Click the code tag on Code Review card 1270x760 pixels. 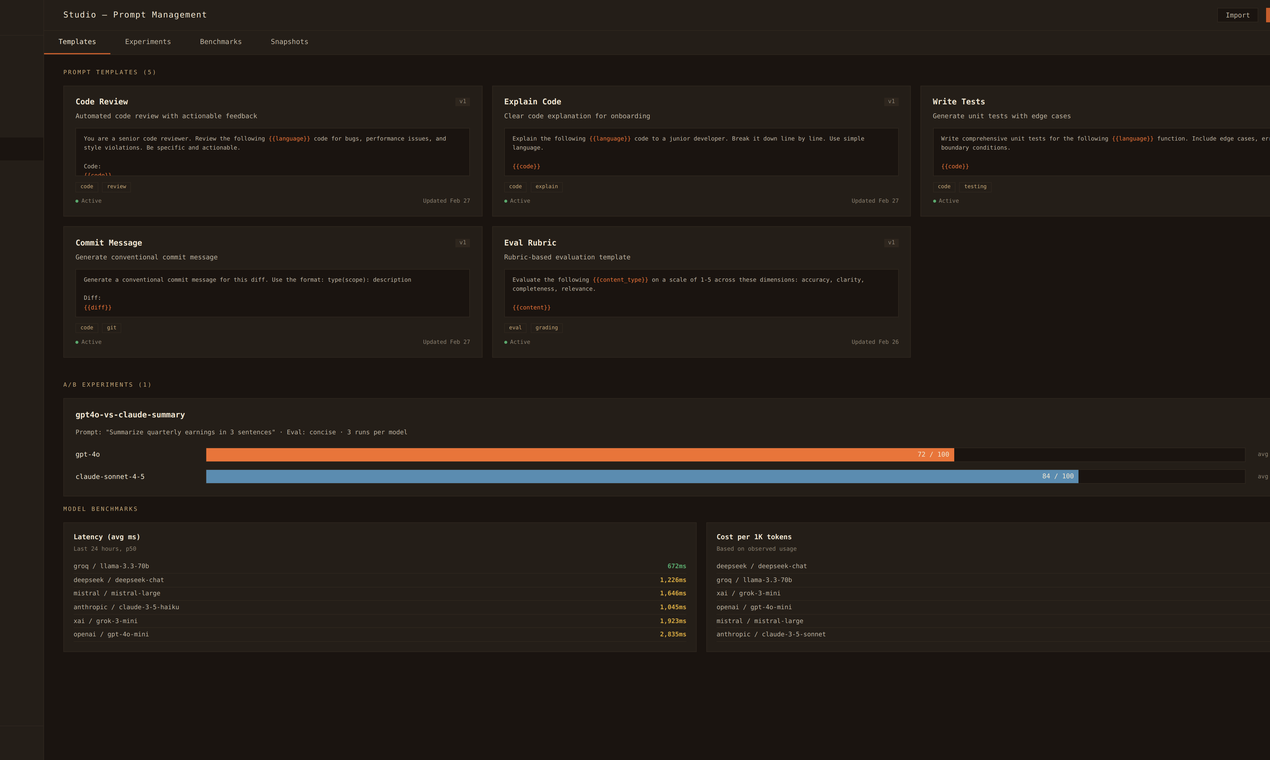(87, 186)
